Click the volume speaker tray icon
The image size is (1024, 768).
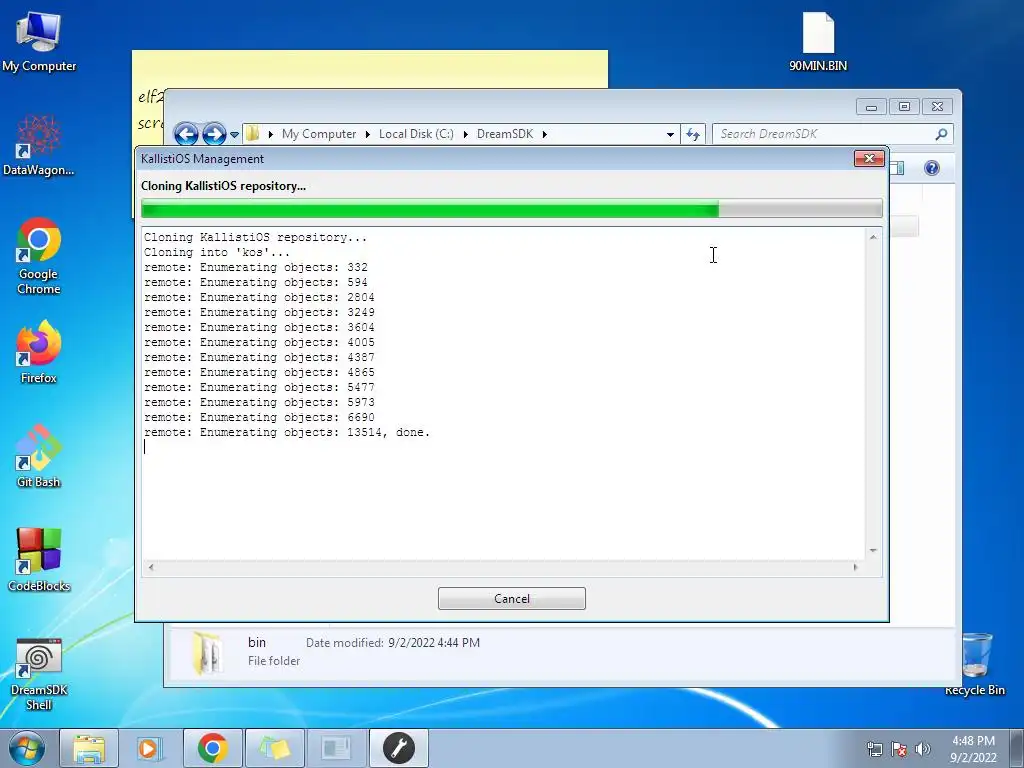[x=923, y=749]
